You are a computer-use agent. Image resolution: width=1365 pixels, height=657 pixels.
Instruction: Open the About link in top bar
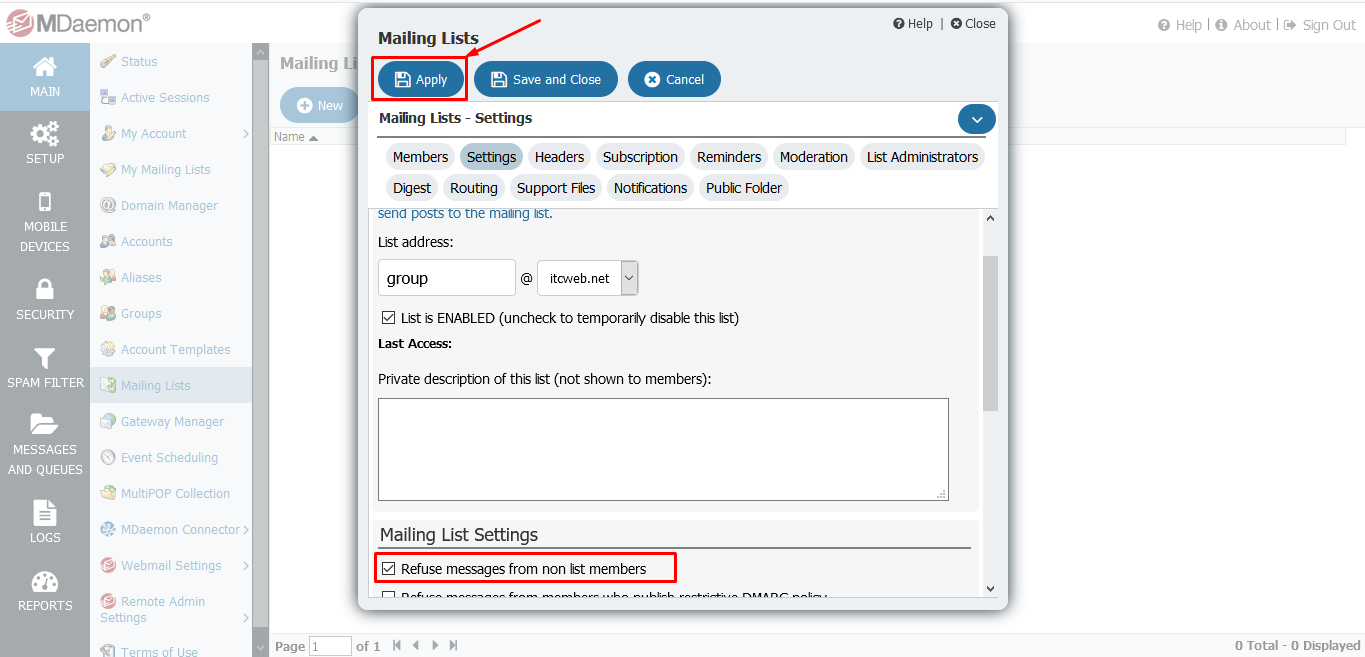coord(1243,25)
